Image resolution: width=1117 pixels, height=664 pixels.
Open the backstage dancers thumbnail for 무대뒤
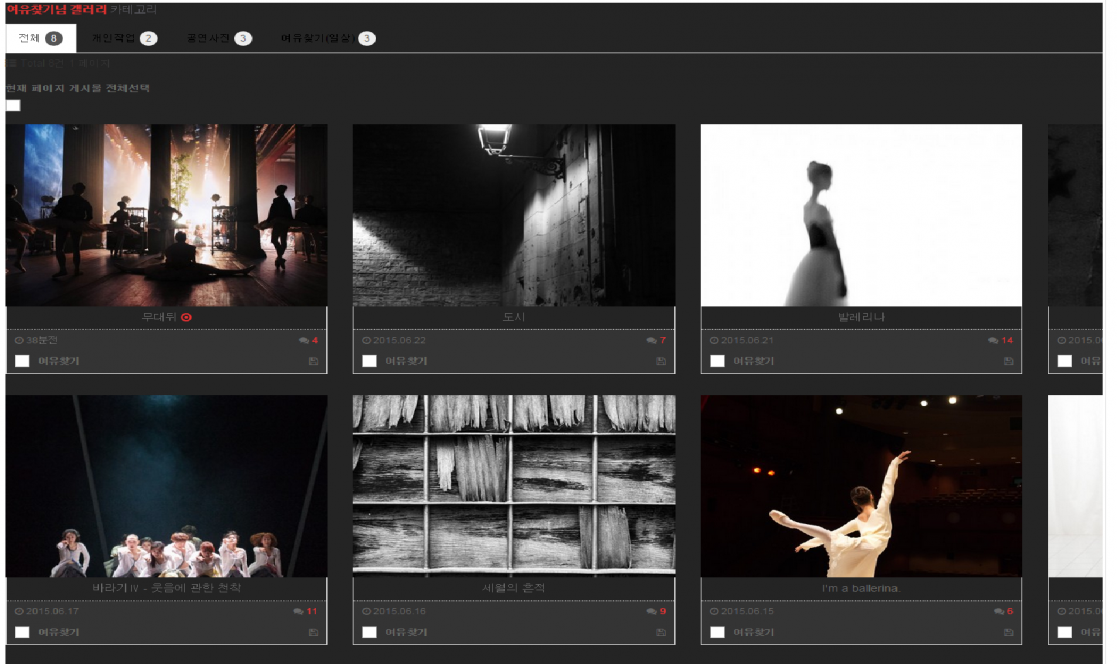click(x=167, y=215)
